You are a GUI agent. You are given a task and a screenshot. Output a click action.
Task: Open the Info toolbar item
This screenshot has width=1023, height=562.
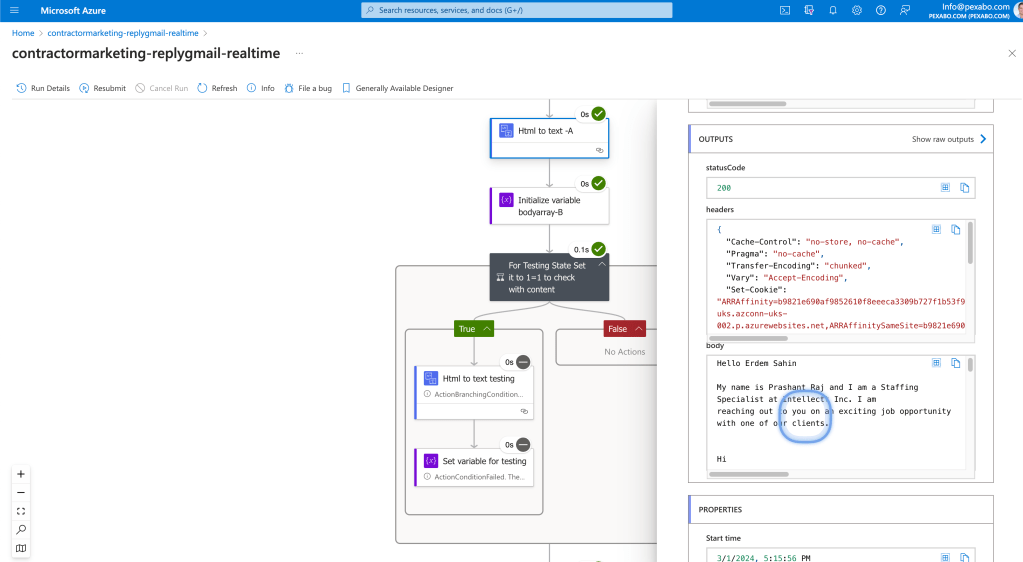tap(261, 88)
